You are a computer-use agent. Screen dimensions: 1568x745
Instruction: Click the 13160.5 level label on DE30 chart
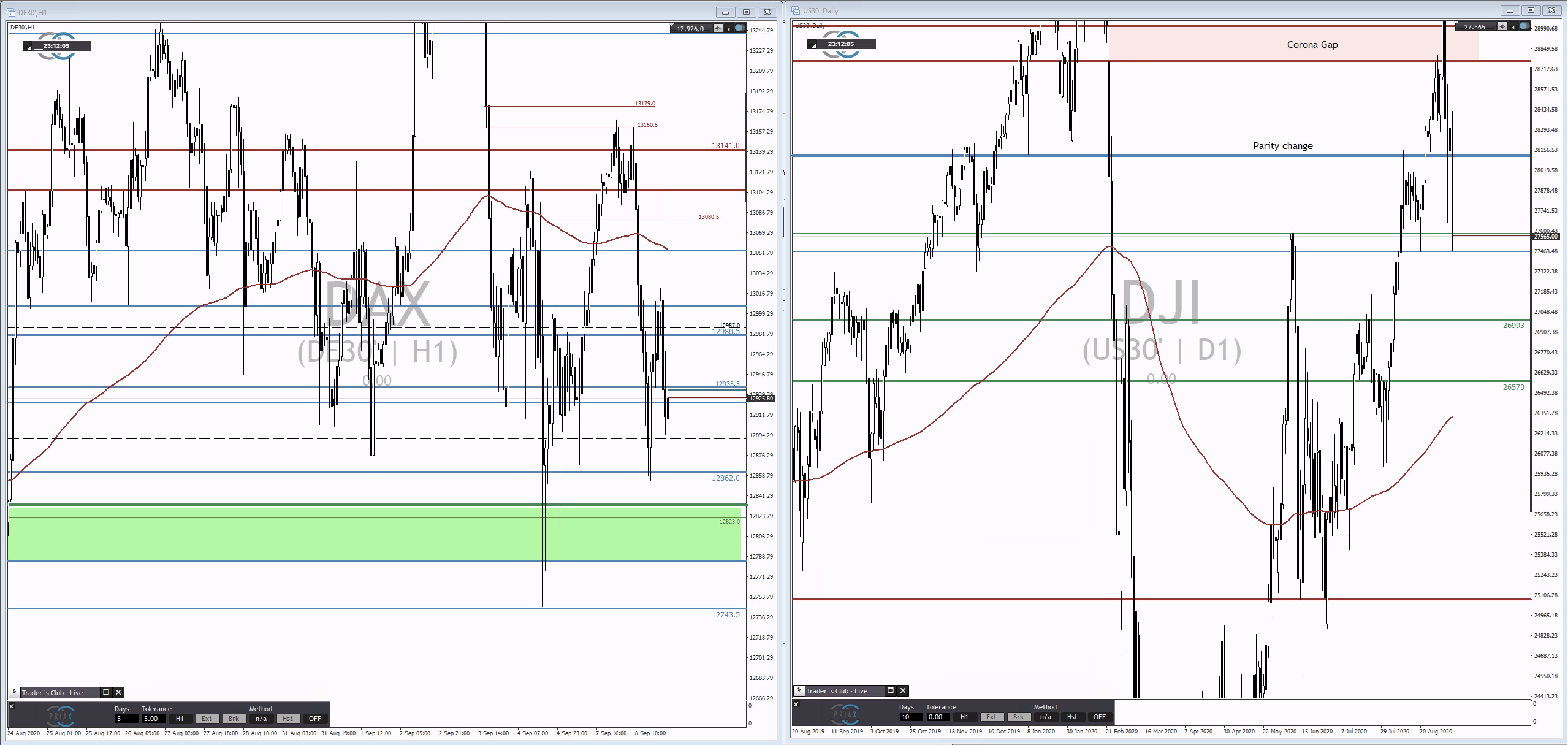tap(647, 125)
